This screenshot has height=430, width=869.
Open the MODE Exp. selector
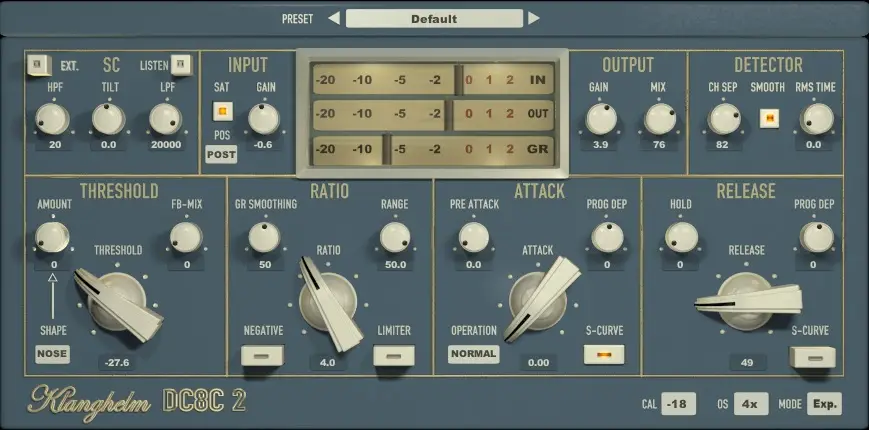point(824,404)
